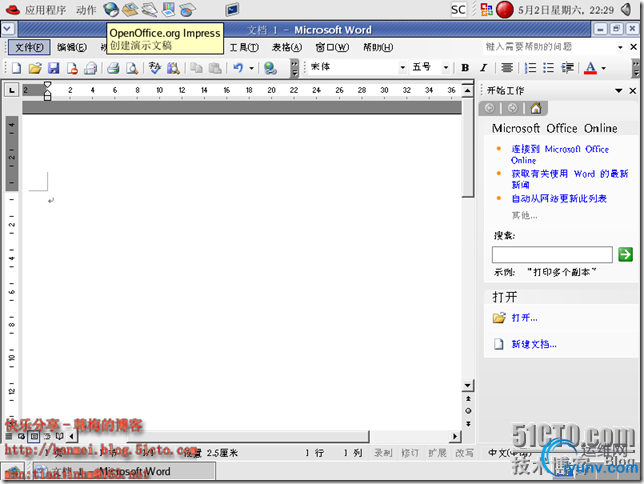
Task: Apply the red font color A icon
Action: (x=590, y=68)
